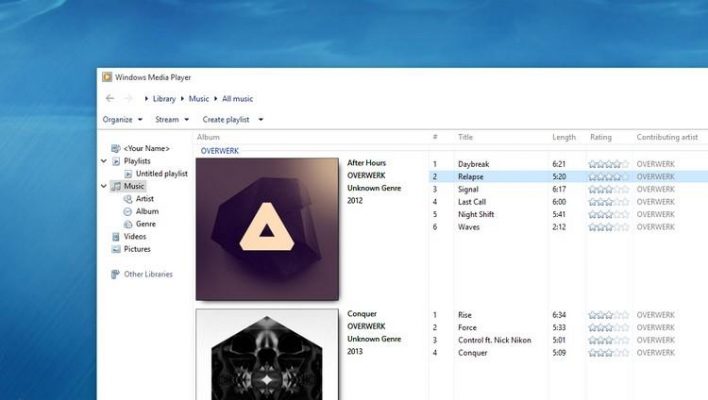Viewport: 708px width, 400px height.
Task: Select the Genre icon under Music
Action: coord(127,224)
